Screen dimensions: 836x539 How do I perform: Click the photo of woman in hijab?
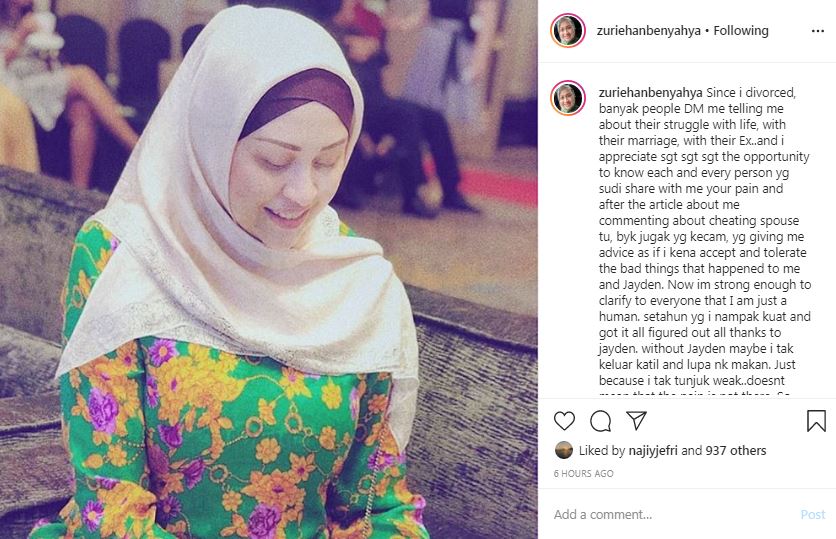click(x=269, y=269)
